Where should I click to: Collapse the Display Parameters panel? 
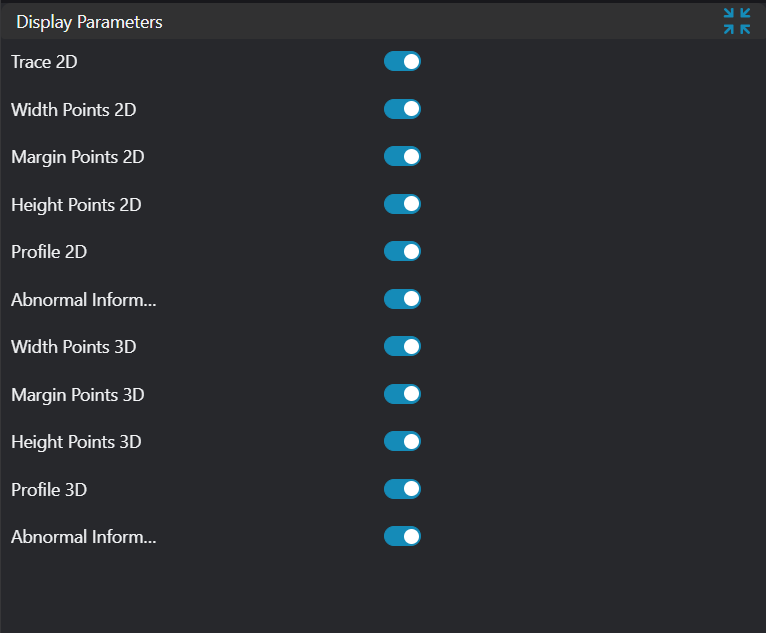(x=737, y=21)
